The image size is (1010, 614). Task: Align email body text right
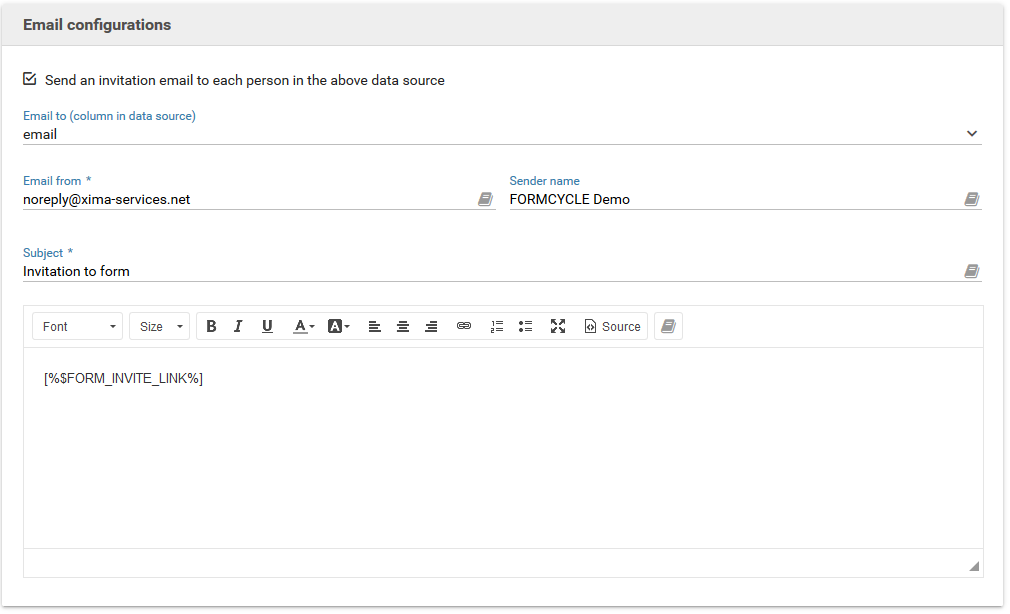(x=431, y=327)
